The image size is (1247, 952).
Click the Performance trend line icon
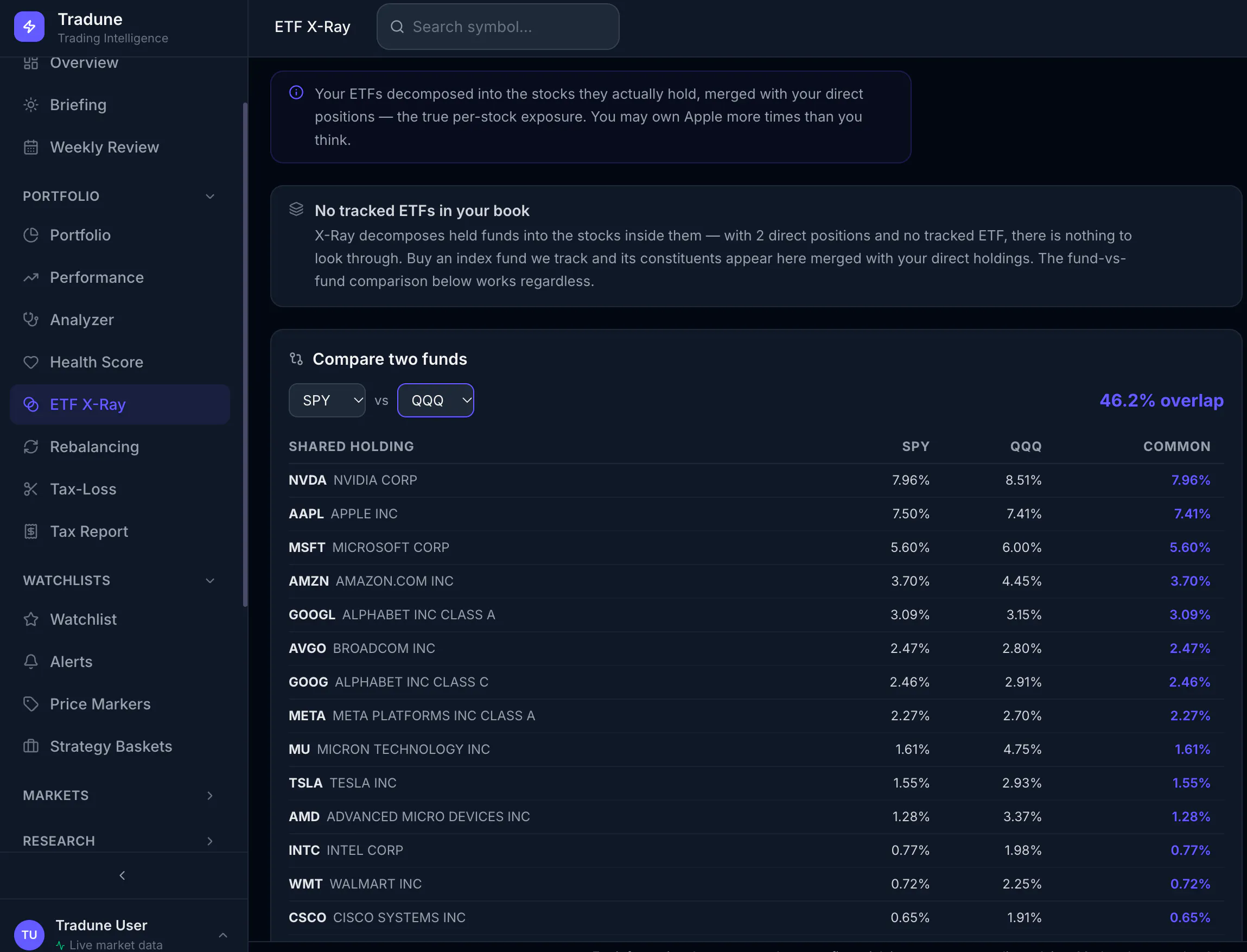30,278
